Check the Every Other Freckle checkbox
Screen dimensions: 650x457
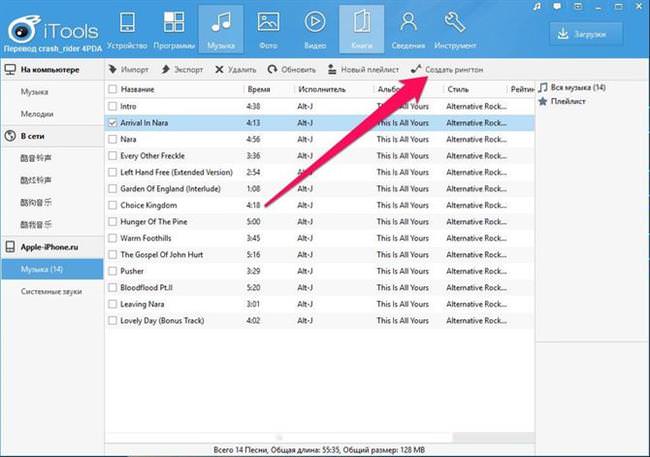pos(112,156)
